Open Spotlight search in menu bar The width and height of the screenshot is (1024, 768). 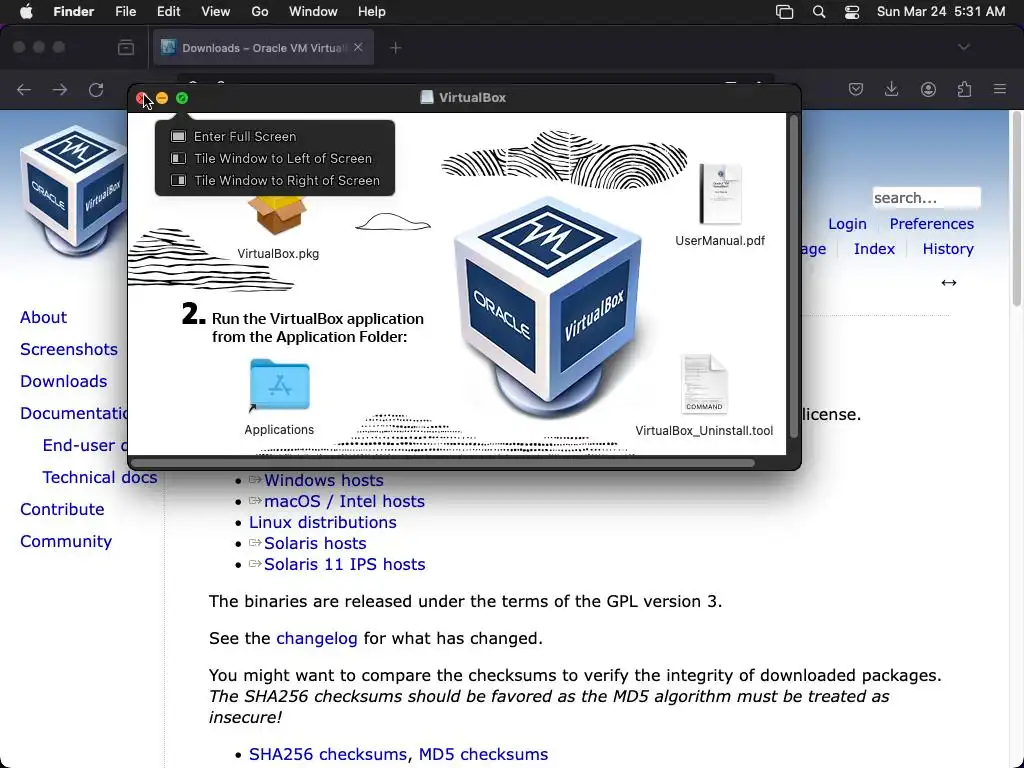tap(818, 12)
